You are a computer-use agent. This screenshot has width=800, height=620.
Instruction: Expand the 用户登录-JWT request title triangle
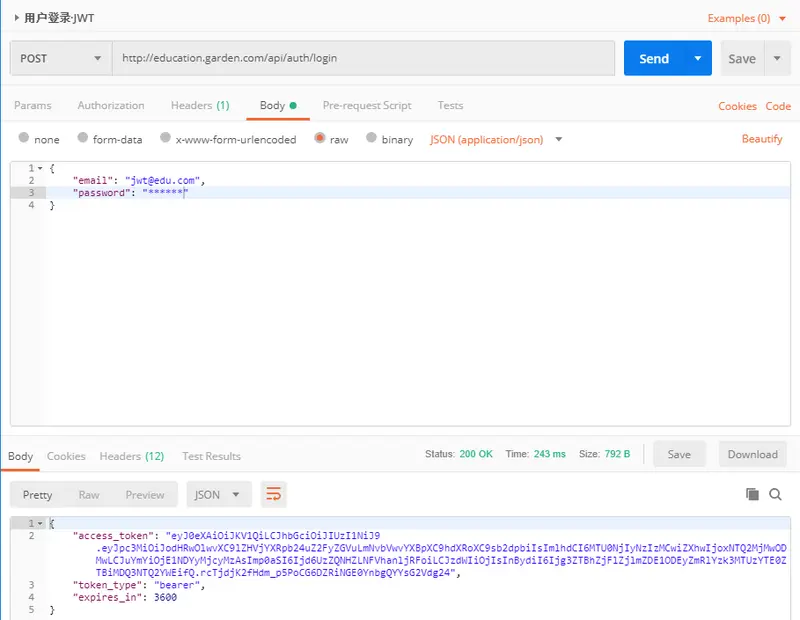click(16, 18)
